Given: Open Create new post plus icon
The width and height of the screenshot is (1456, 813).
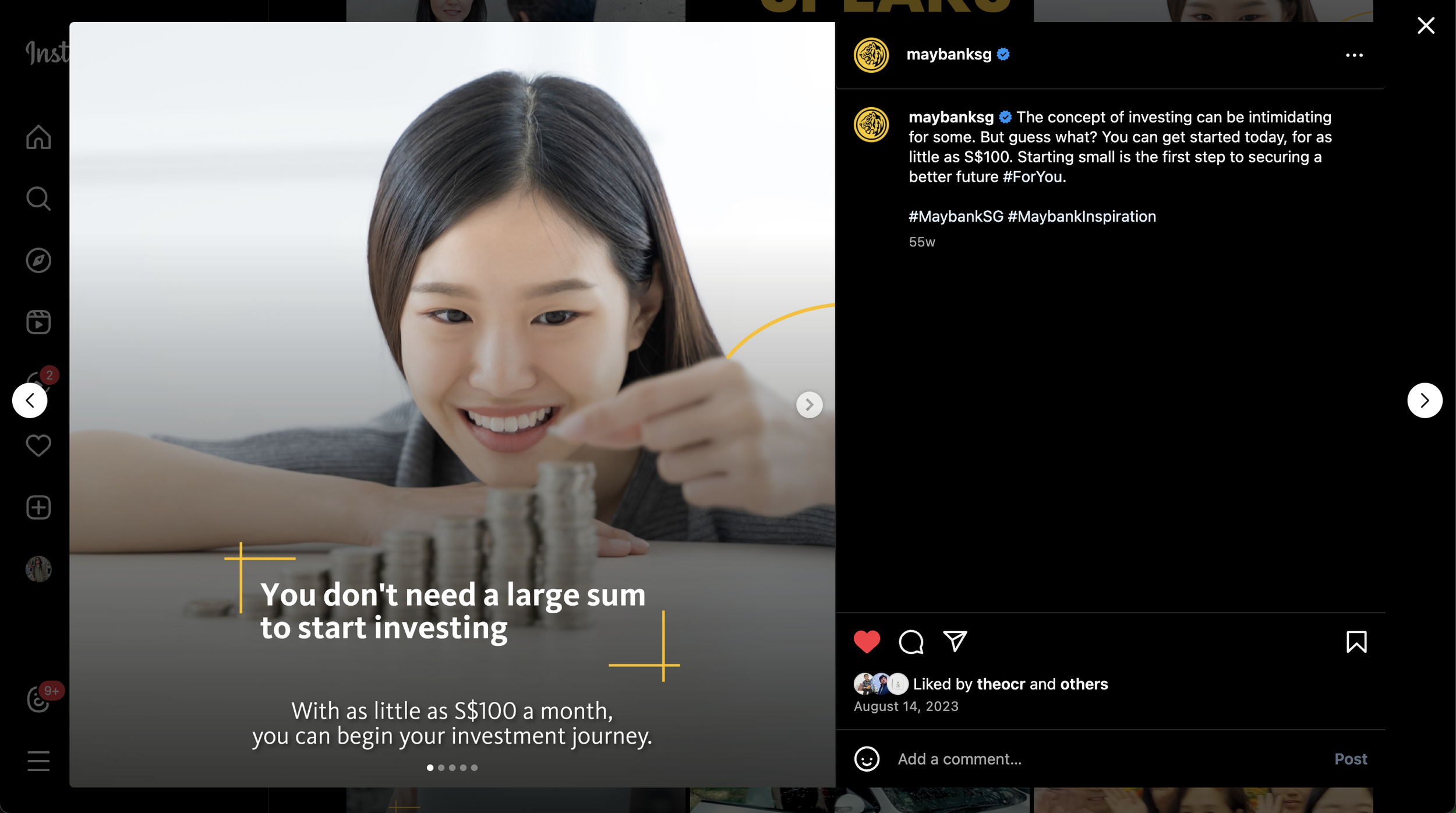Looking at the screenshot, I should pyautogui.click(x=38, y=507).
